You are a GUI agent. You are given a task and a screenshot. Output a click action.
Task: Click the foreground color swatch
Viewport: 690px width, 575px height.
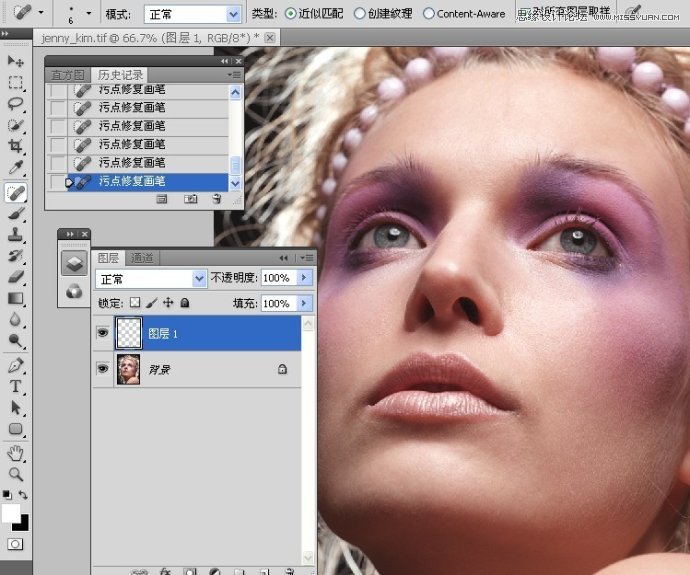pos(10,512)
